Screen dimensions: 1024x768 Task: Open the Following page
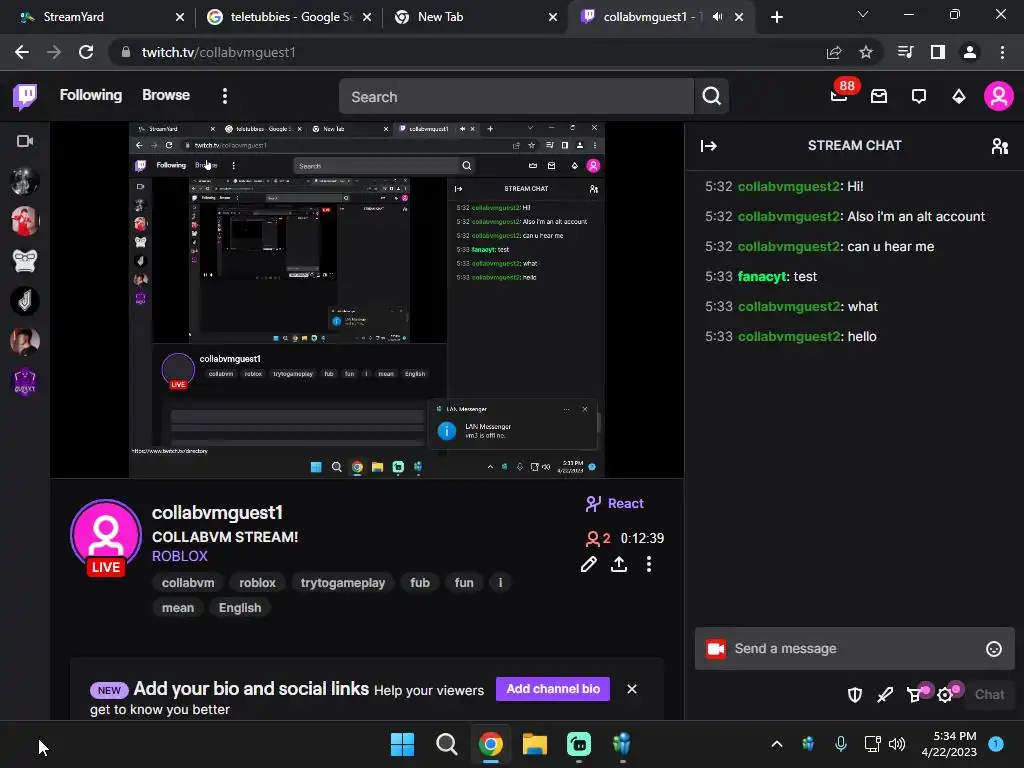91,95
